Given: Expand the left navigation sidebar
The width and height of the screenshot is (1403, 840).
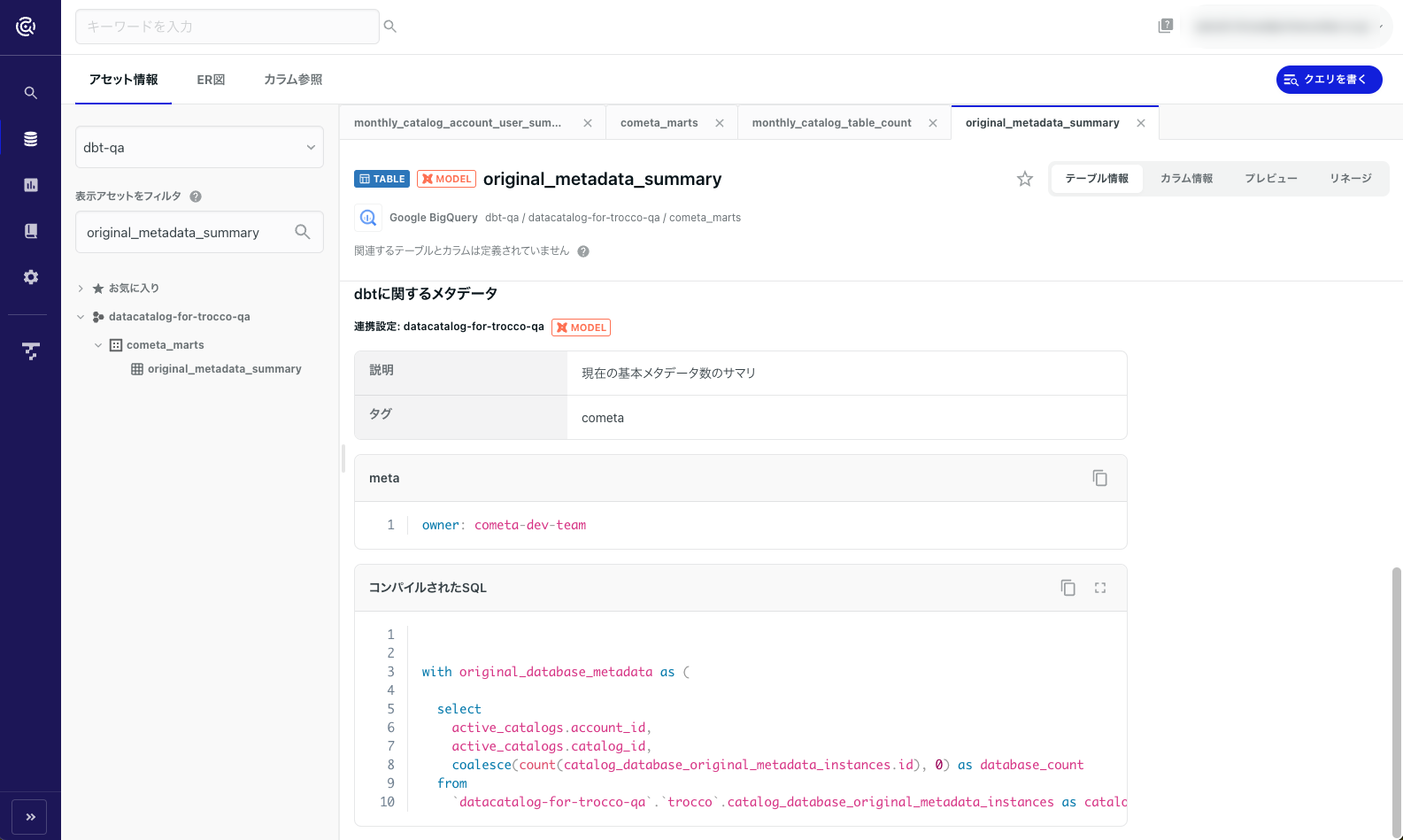Looking at the screenshot, I should point(31,817).
